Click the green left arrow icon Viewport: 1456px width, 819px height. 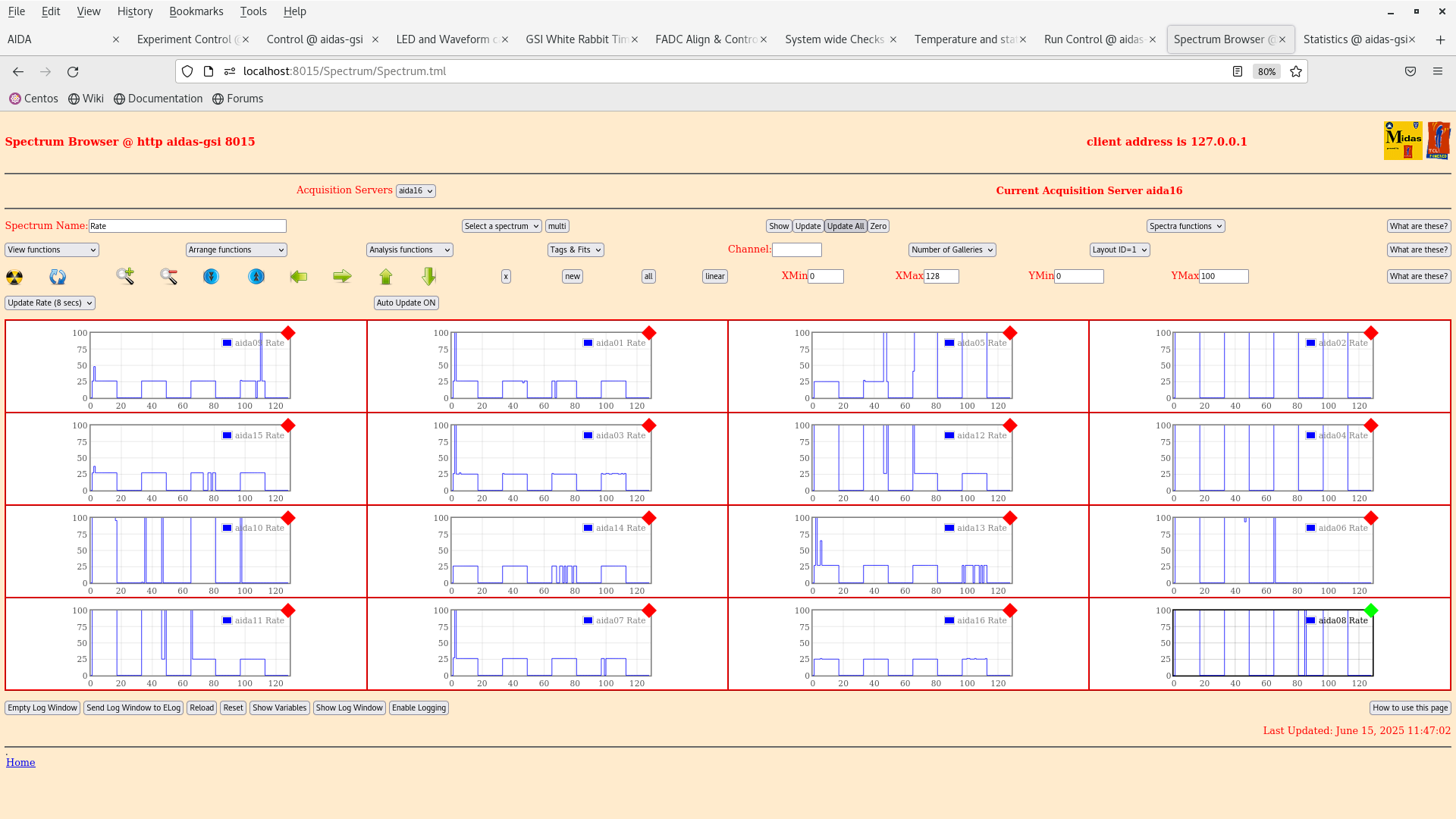point(299,277)
